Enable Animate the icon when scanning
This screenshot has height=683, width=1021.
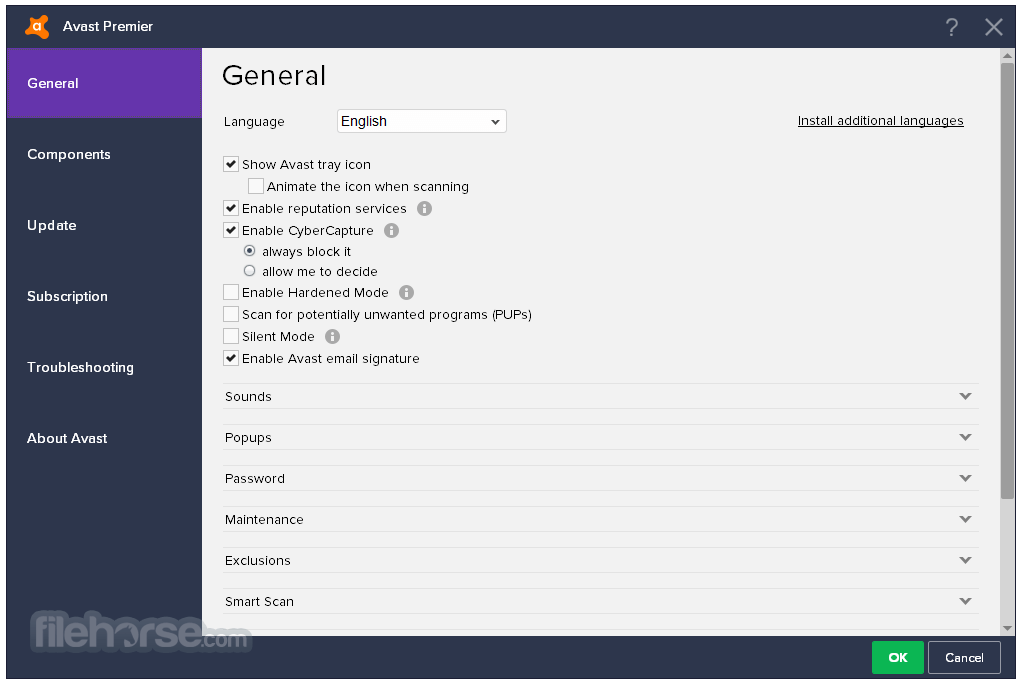coord(256,186)
